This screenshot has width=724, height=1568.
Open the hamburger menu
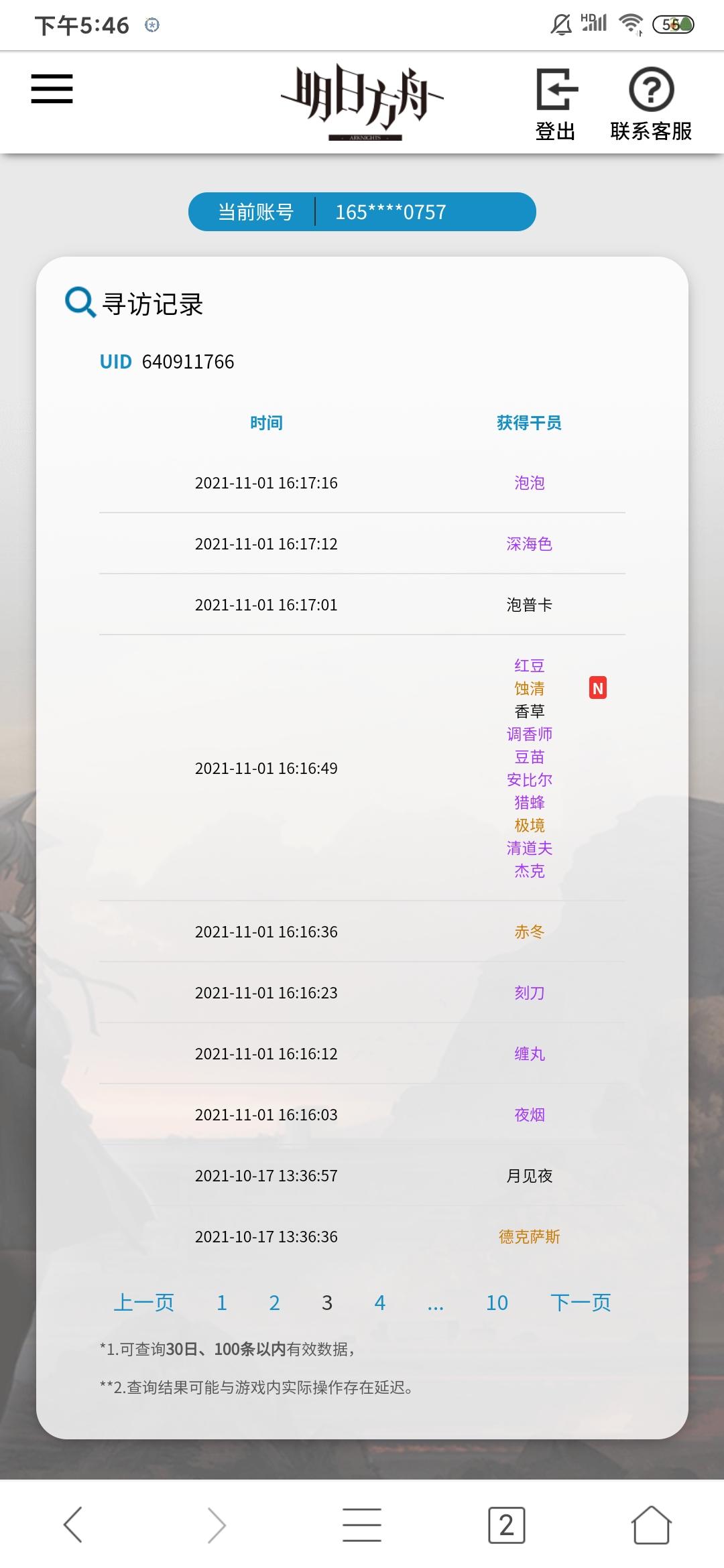tap(52, 89)
